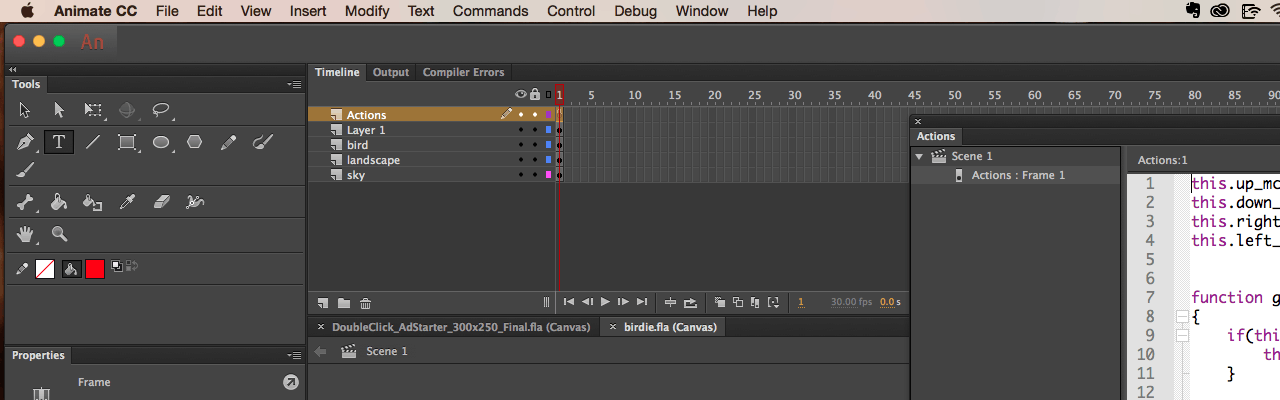1280x400 pixels.
Task: Toggle show/hide all layers eye icon
Action: 520,94
